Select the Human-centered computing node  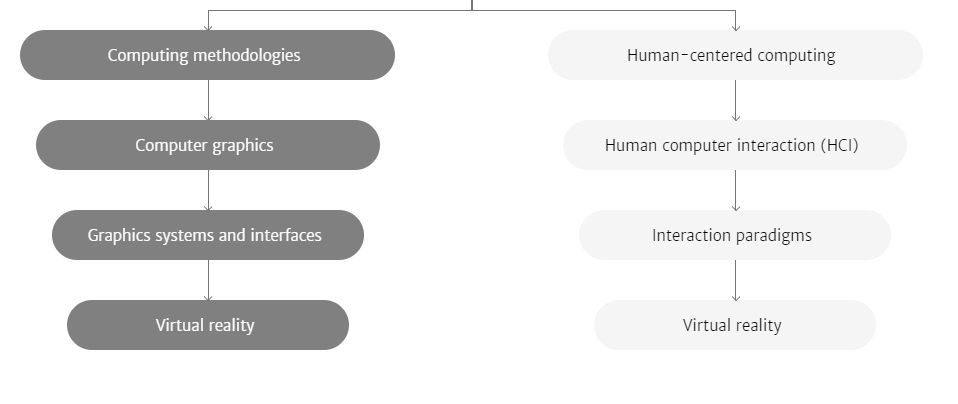point(736,55)
